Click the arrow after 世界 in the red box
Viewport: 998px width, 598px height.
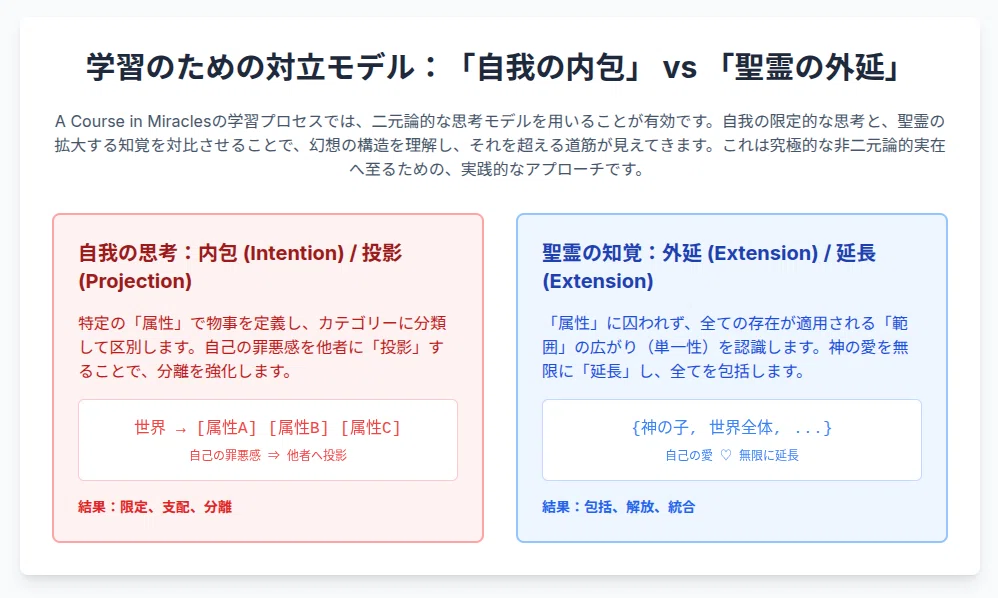click(x=181, y=429)
